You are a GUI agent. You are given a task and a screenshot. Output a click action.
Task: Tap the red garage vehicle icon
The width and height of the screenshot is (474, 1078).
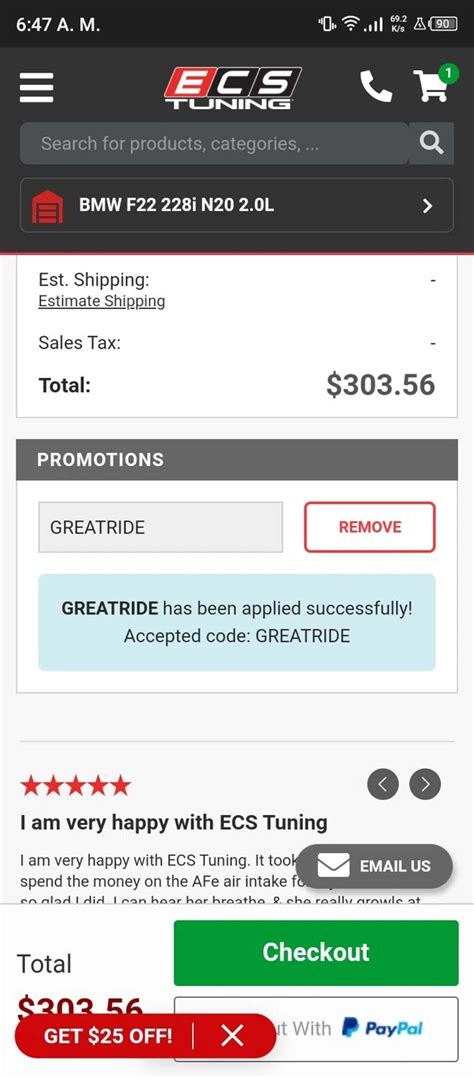click(x=47, y=206)
